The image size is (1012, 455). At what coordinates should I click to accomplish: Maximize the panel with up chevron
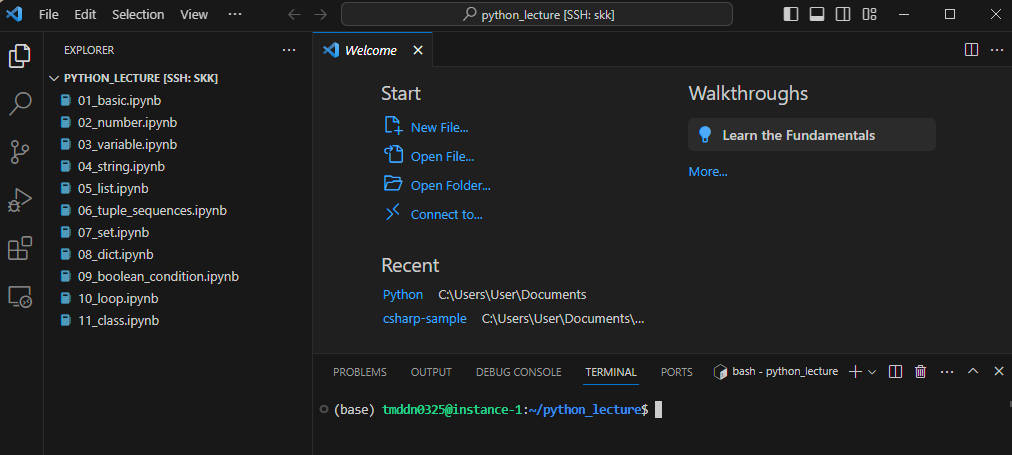(x=973, y=371)
